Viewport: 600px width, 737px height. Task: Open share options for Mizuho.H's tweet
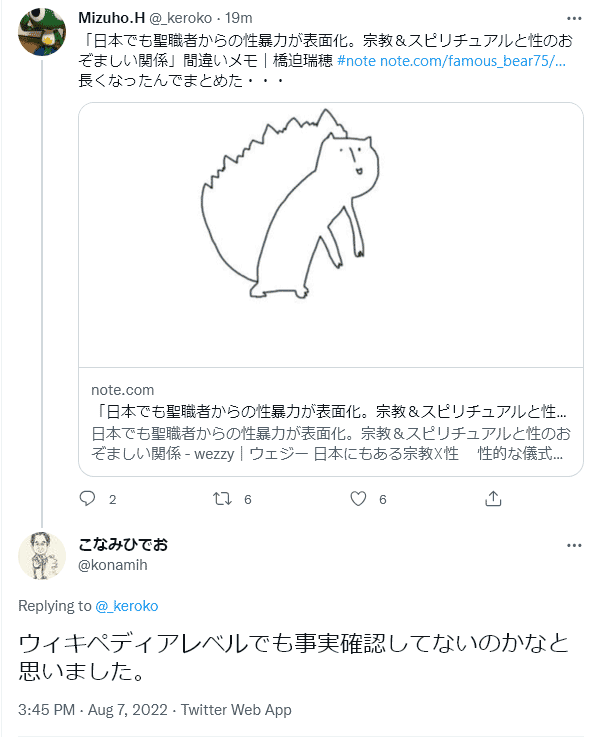click(x=493, y=498)
